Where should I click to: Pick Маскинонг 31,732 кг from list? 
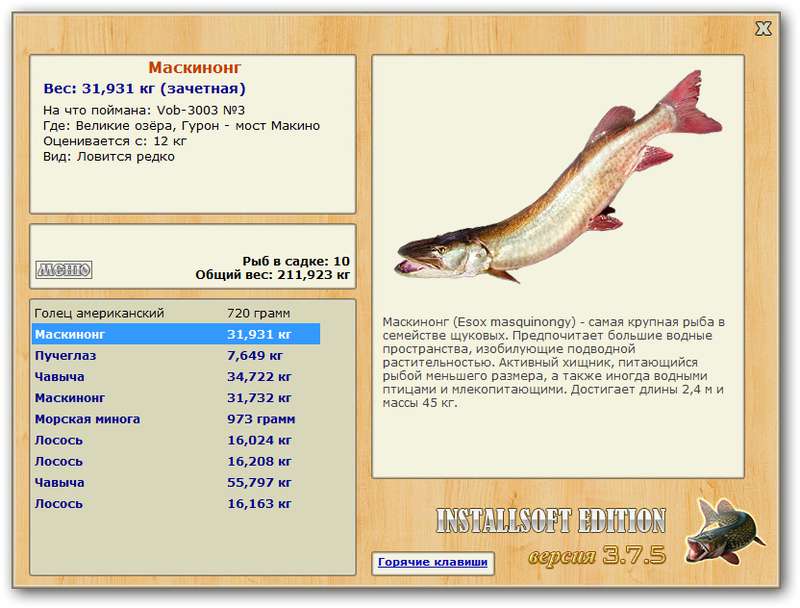(176, 398)
